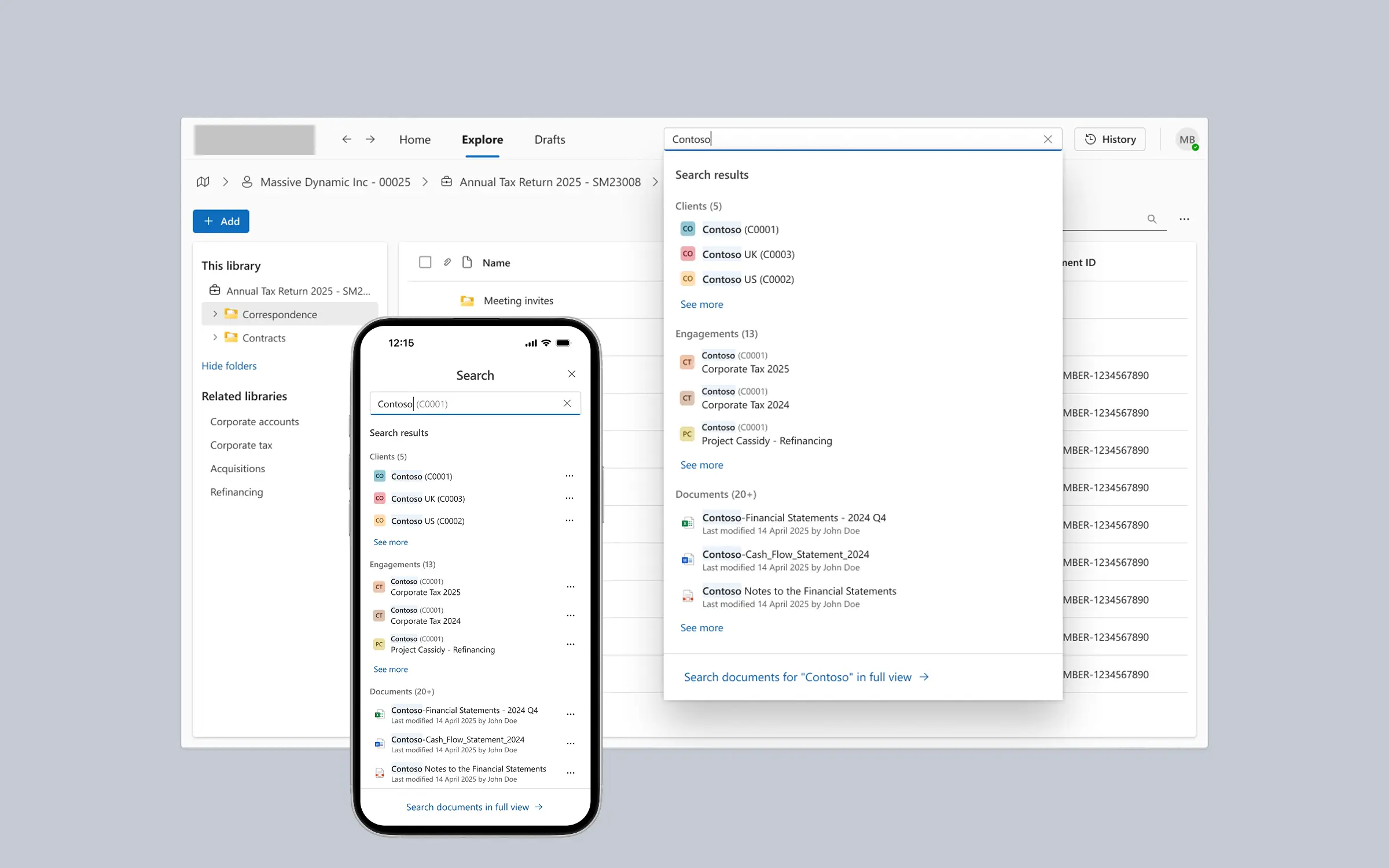The height and width of the screenshot is (868, 1389).
Task: Click the blue Add button
Action: [x=221, y=221]
